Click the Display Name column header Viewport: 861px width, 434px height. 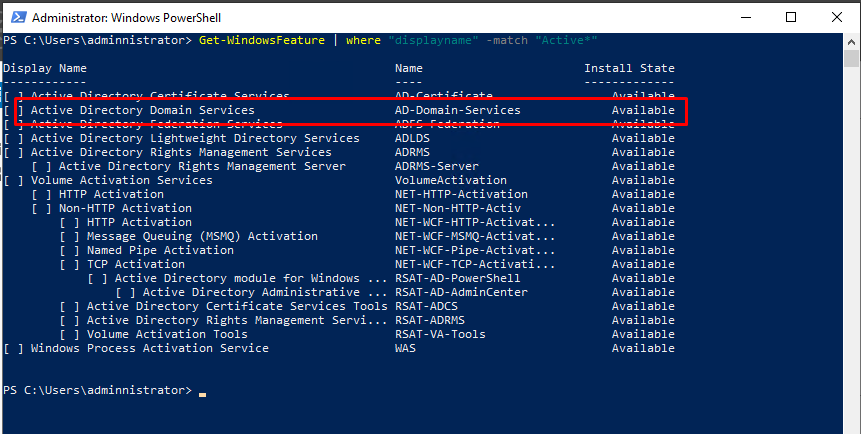(x=45, y=68)
